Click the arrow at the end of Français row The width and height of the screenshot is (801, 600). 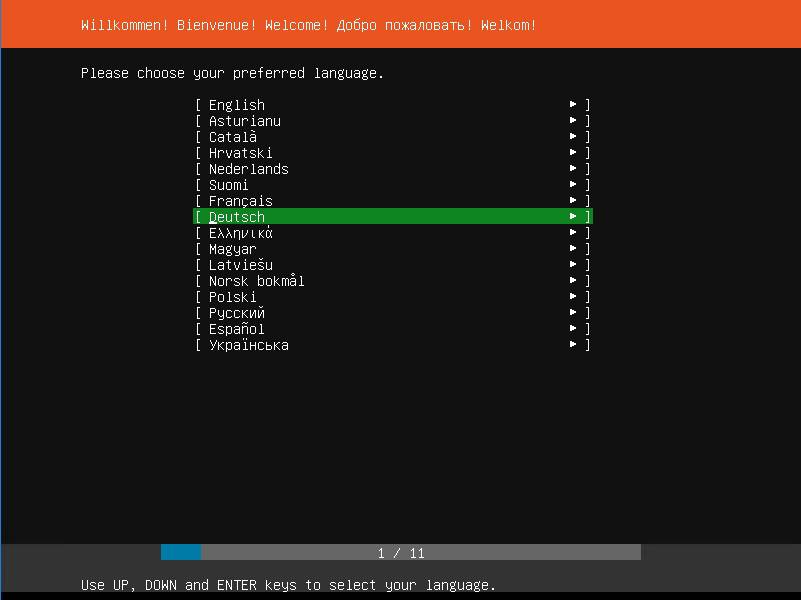[x=573, y=201]
